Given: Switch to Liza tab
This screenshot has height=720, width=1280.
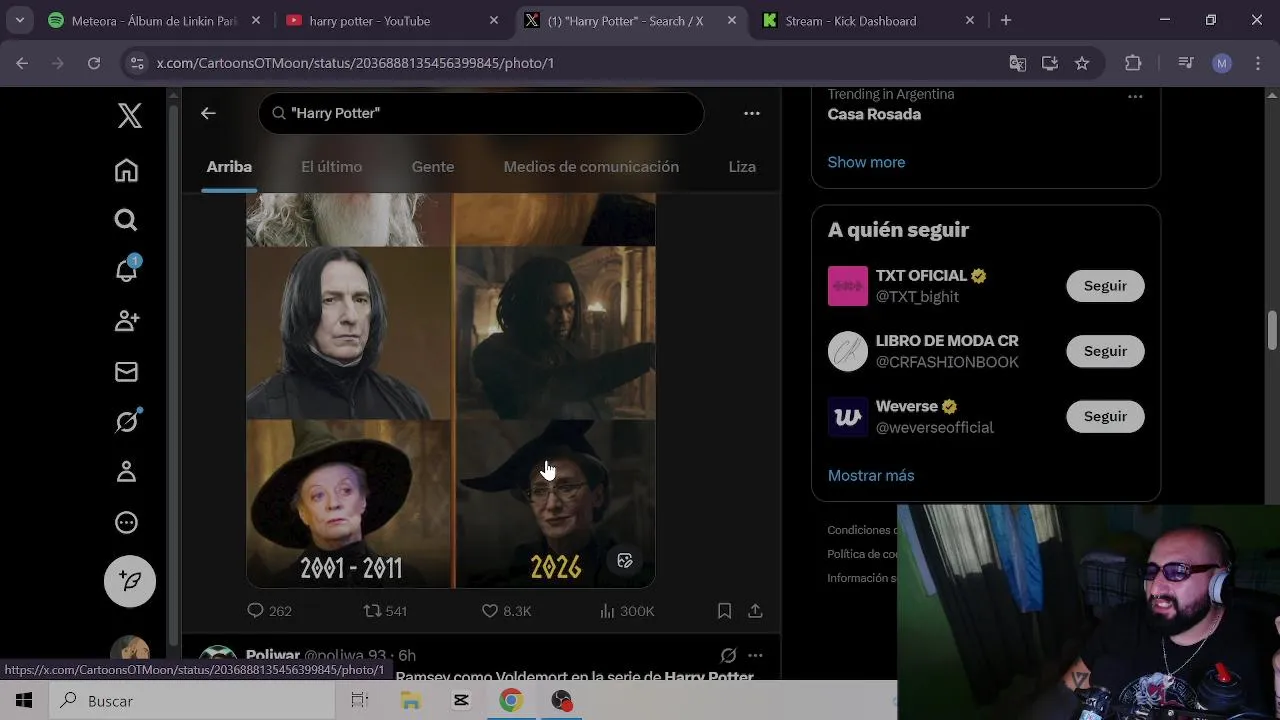Looking at the screenshot, I should 742,167.
